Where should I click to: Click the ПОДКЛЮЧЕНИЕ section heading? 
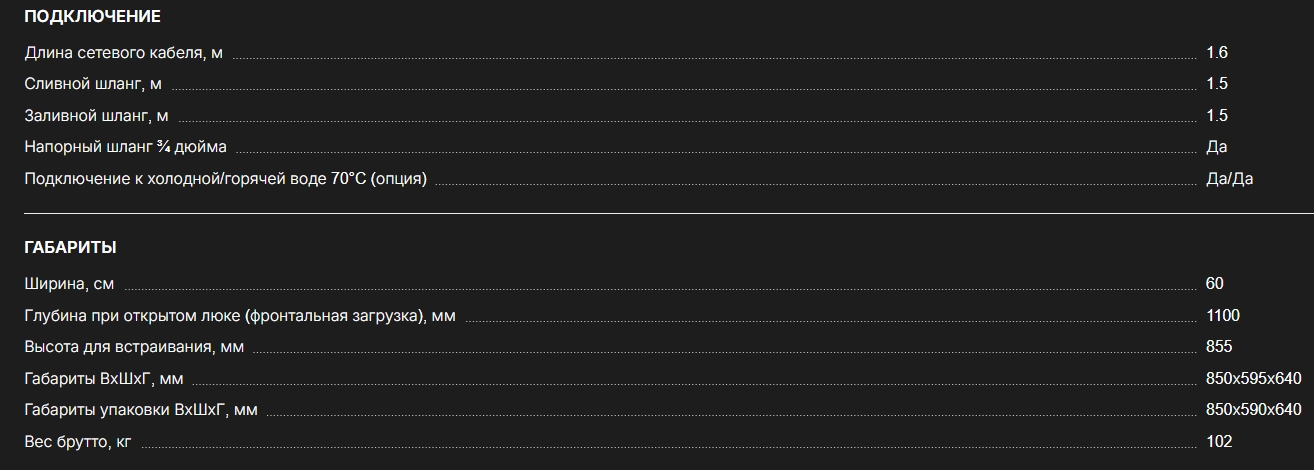pos(92,16)
